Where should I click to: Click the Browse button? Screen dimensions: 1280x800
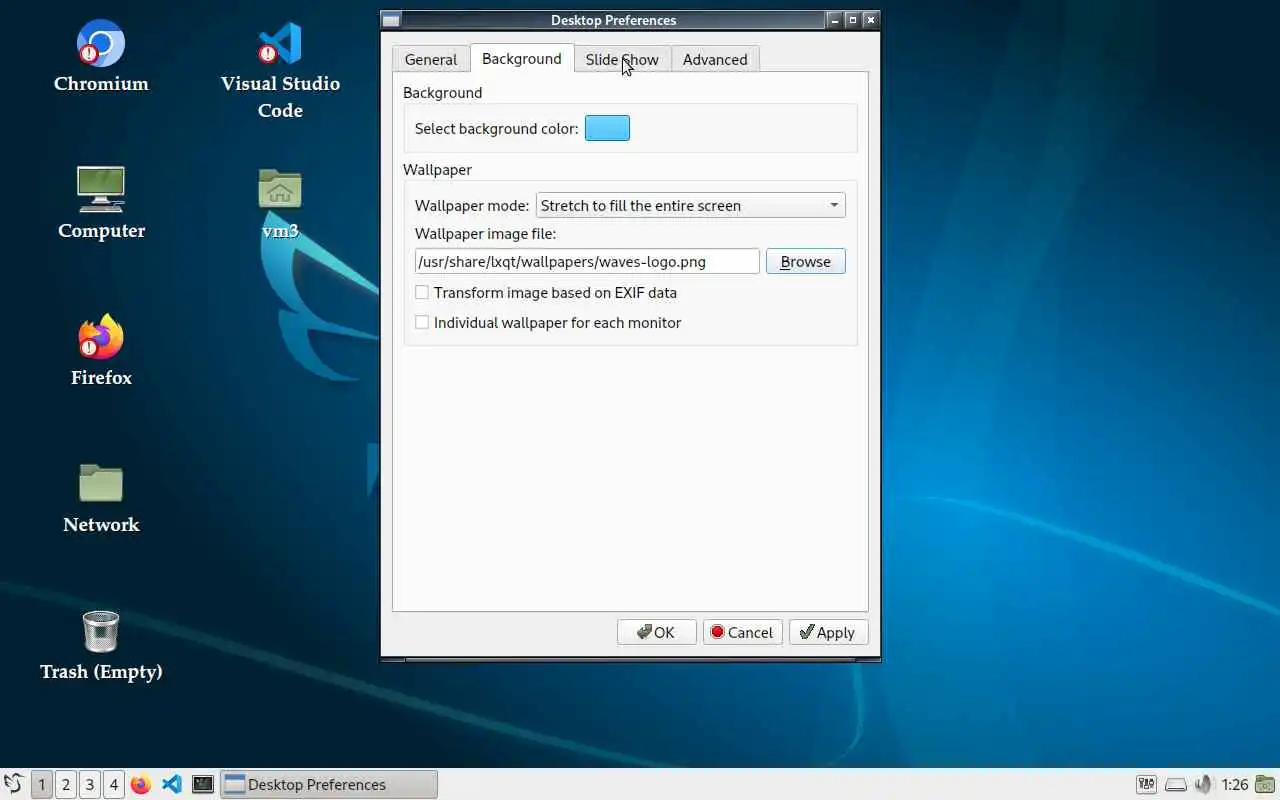806,261
